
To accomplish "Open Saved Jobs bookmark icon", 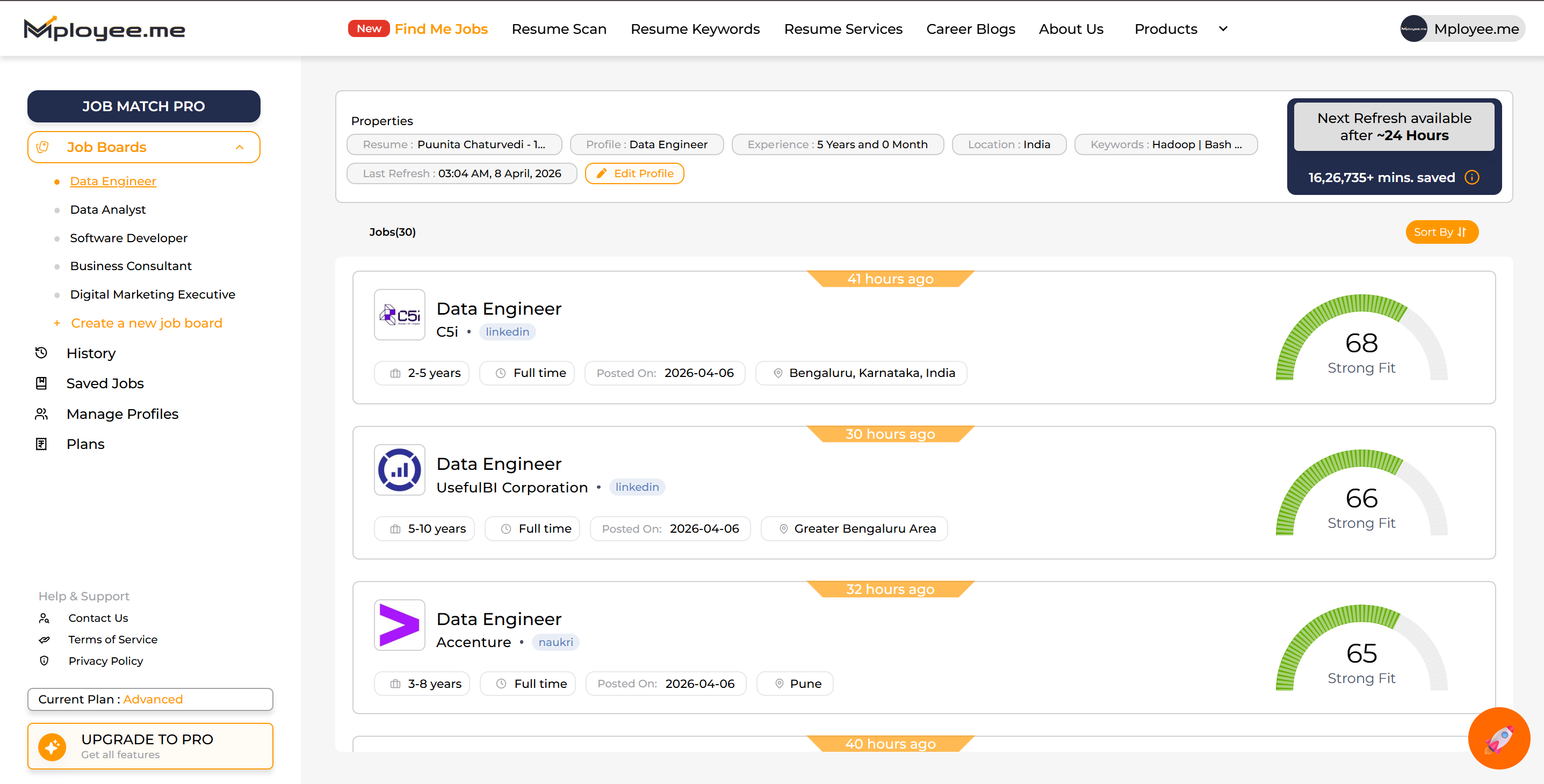I will pyautogui.click(x=41, y=383).
